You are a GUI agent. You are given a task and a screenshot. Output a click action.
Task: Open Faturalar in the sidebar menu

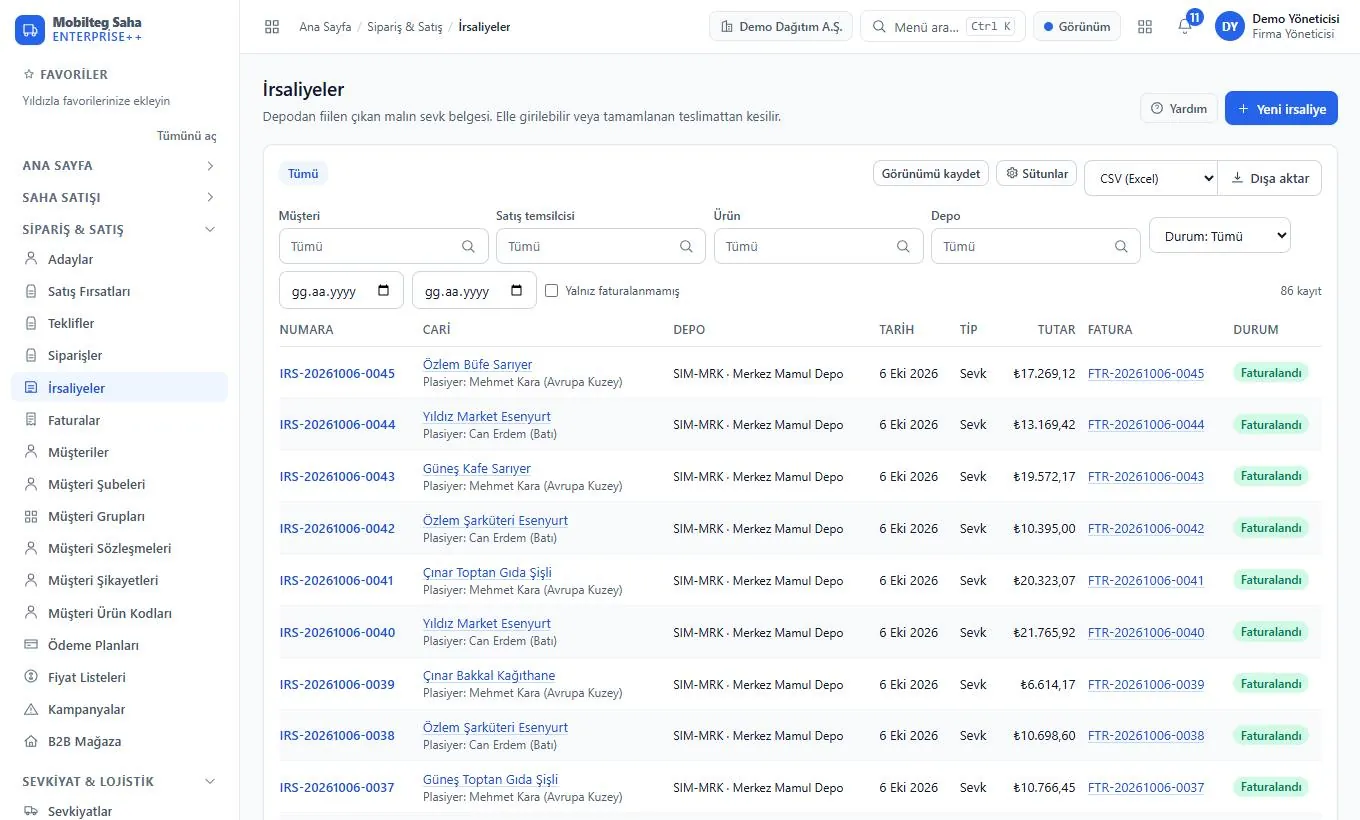click(119, 420)
